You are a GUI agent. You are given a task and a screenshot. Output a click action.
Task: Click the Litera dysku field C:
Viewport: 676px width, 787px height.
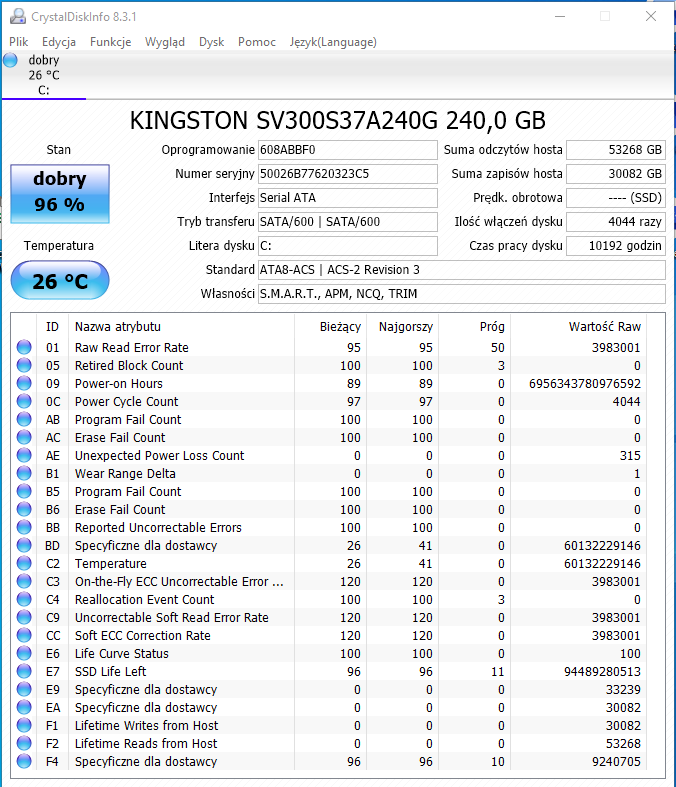[x=347, y=246]
